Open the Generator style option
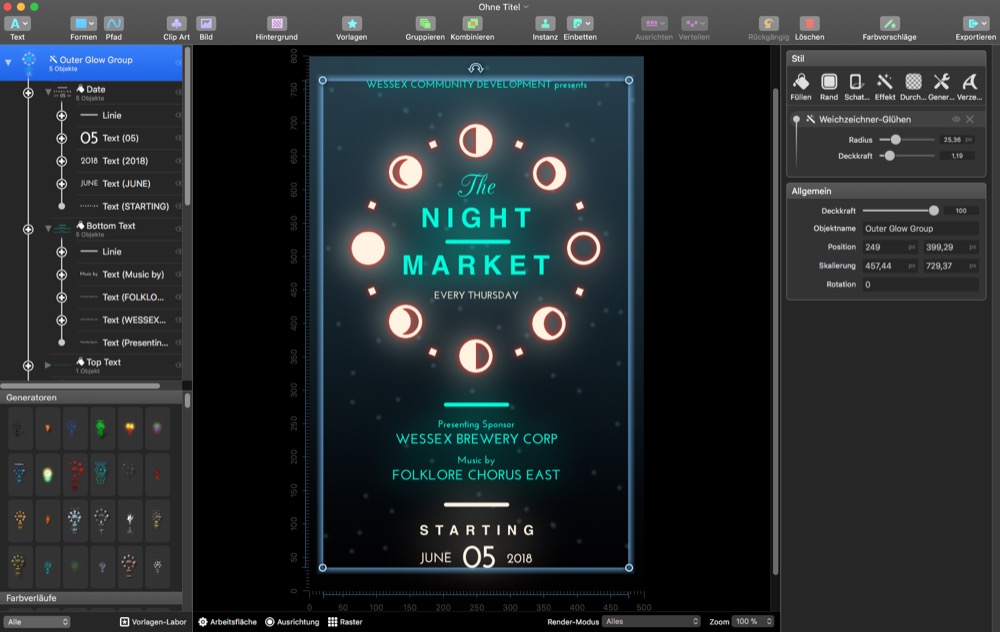This screenshot has height=632, width=1000. tap(941, 87)
